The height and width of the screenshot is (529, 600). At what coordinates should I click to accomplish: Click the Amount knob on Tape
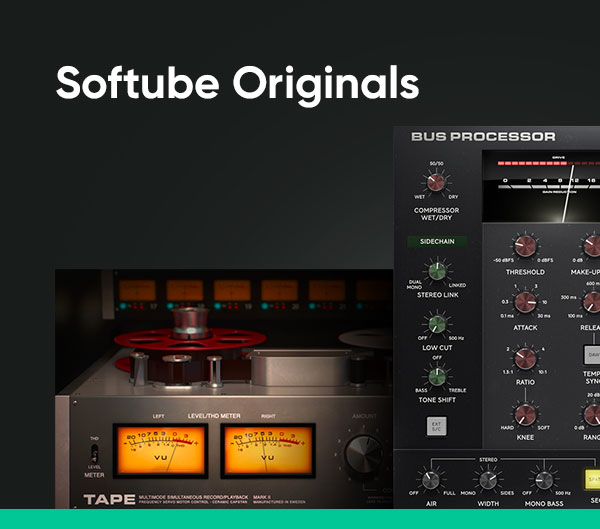[x=364, y=454]
